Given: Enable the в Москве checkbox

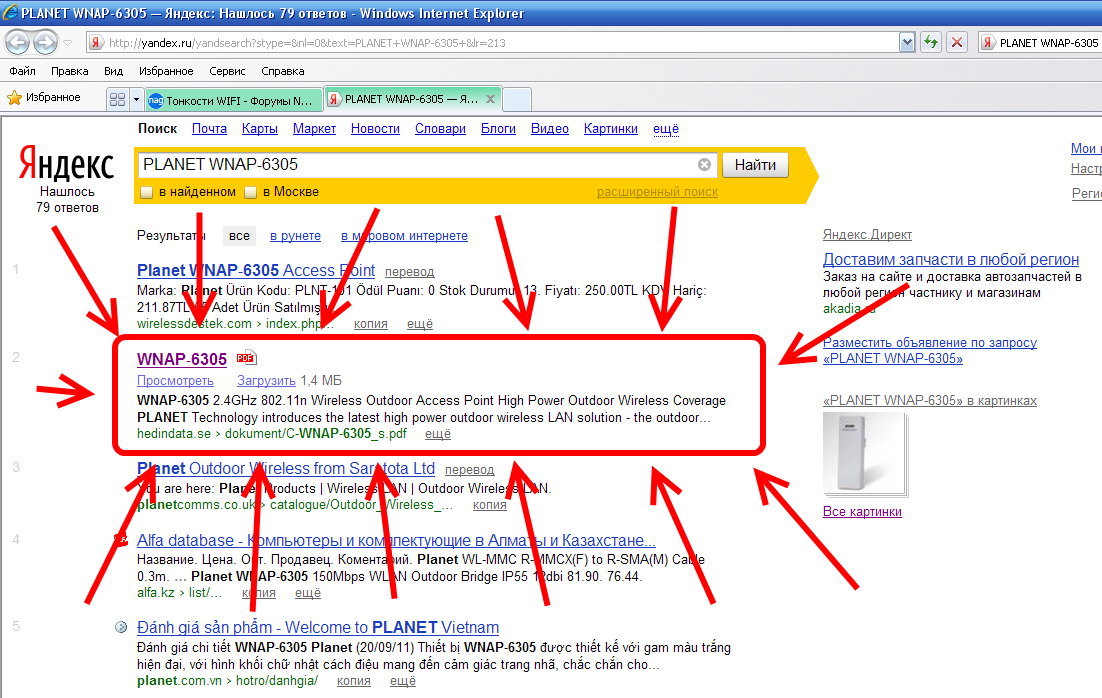Looking at the screenshot, I should [x=250, y=192].
